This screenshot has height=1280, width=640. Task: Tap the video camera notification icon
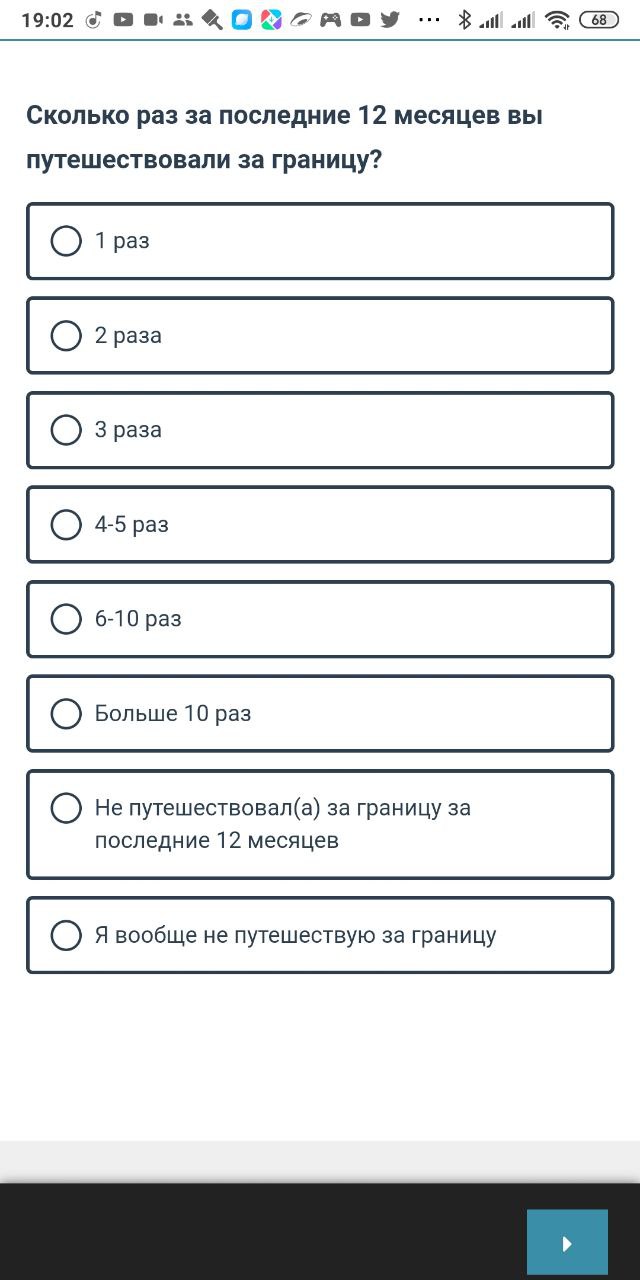(153, 19)
